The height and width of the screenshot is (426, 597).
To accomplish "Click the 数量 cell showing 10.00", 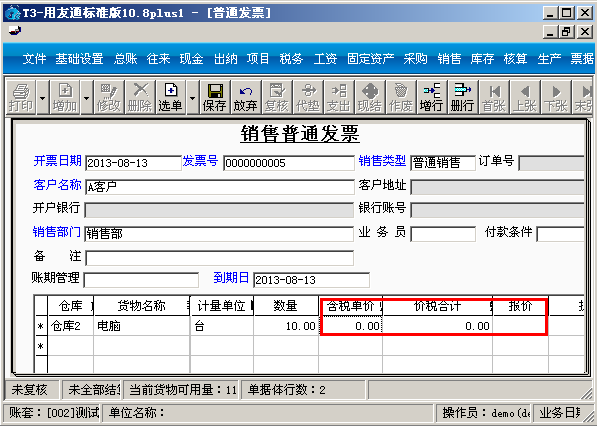I will coord(286,326).
